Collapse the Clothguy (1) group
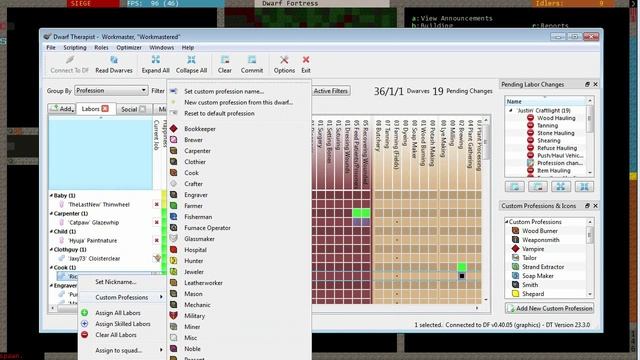Image resolution: width=640 pixels, height=360 pixels. click(51, 249)
